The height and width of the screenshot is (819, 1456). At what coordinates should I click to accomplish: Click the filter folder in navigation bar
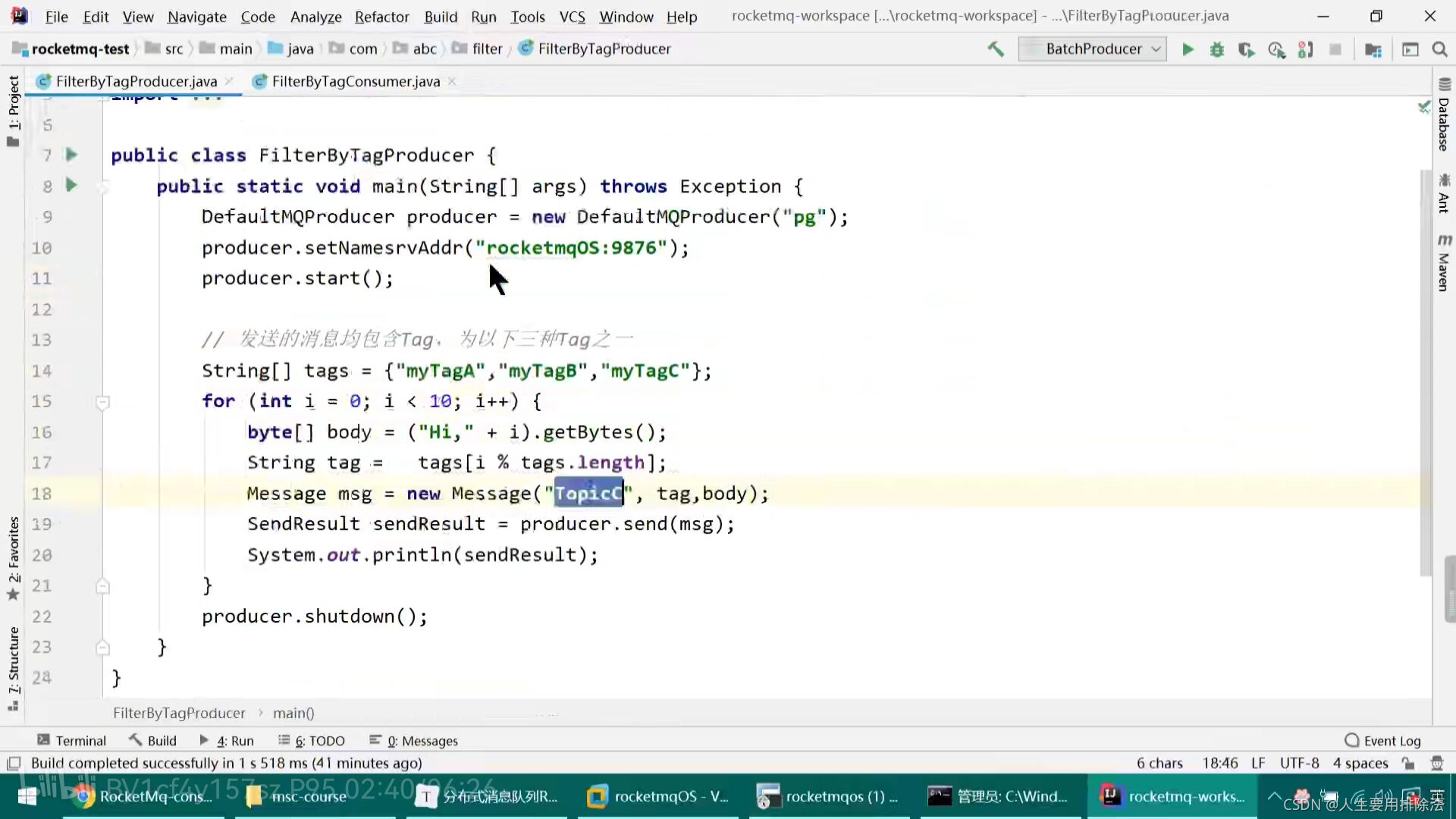click(487, 49)
